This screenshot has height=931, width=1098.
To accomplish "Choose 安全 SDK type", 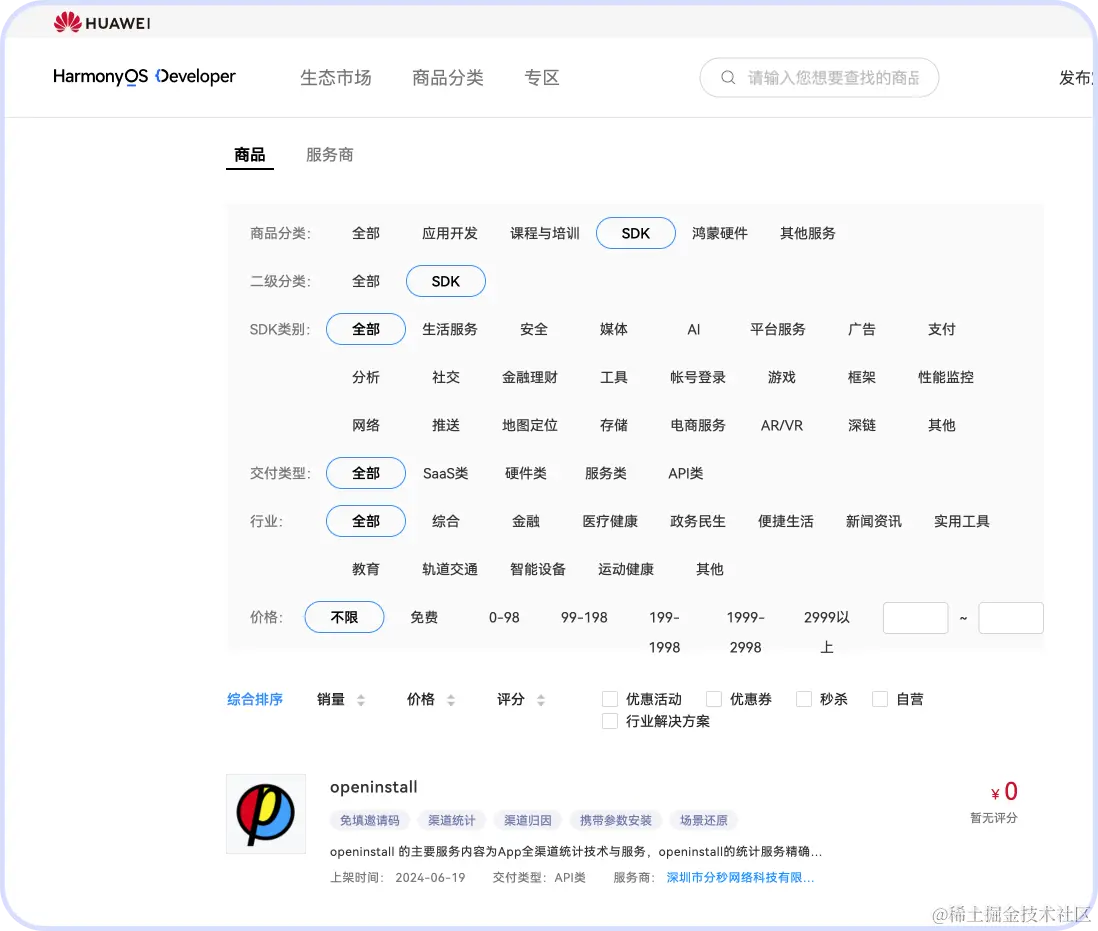I will point(534,329).
